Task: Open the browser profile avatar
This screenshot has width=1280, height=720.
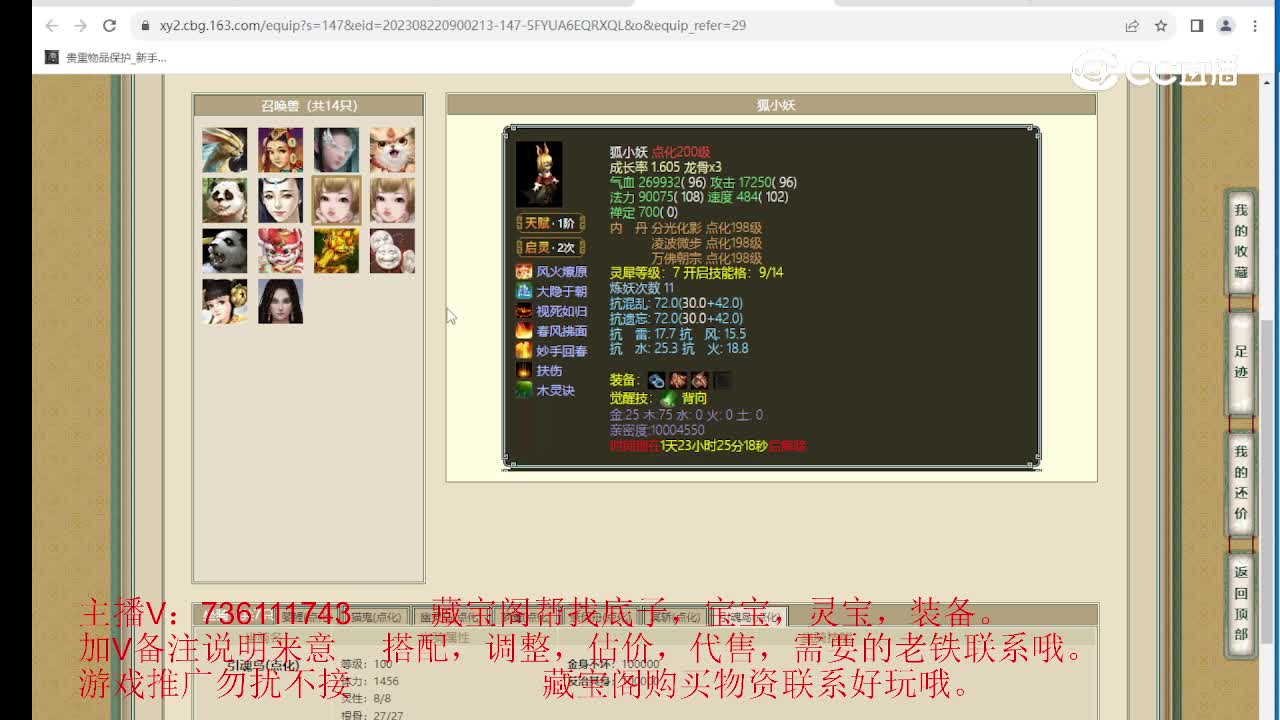Action: 1226,26
